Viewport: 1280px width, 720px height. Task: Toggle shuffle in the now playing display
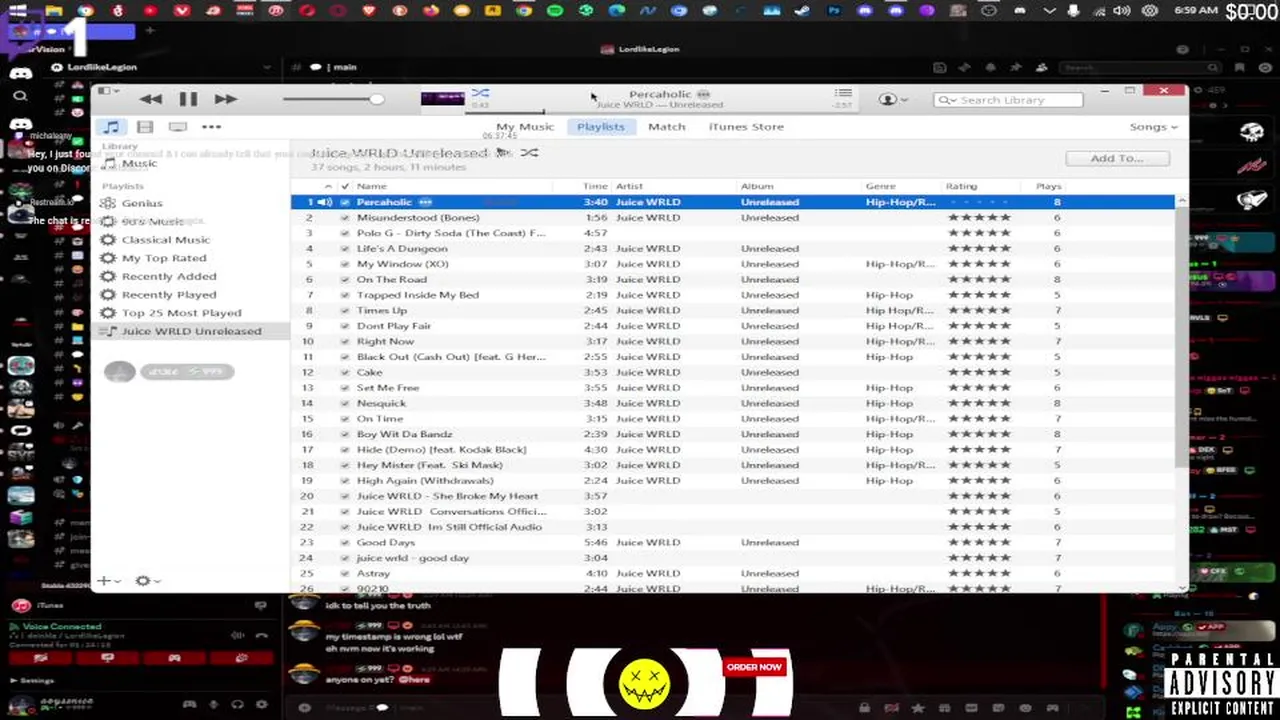coord(480,93)
